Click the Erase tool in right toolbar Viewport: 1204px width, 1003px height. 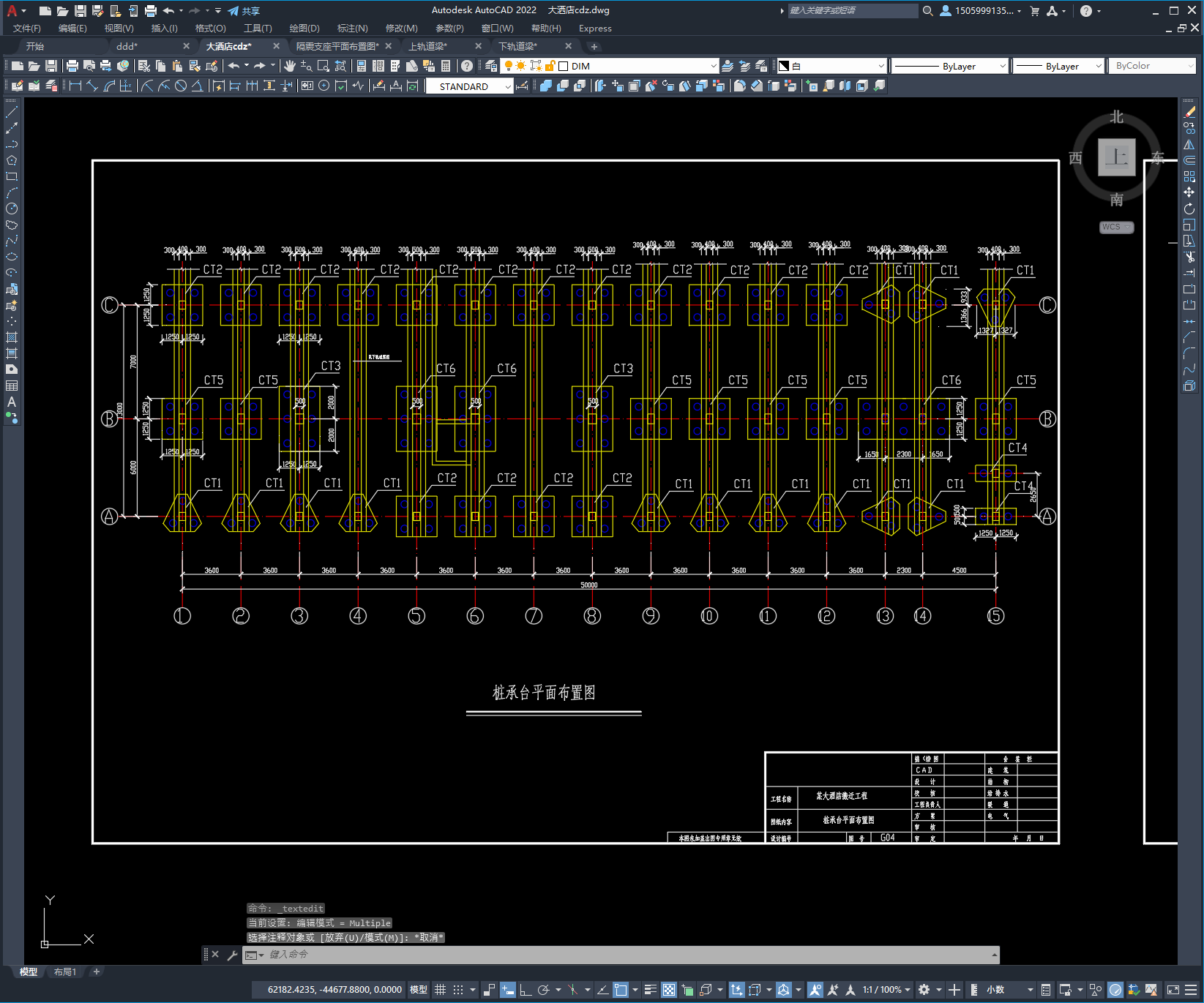1189,112
